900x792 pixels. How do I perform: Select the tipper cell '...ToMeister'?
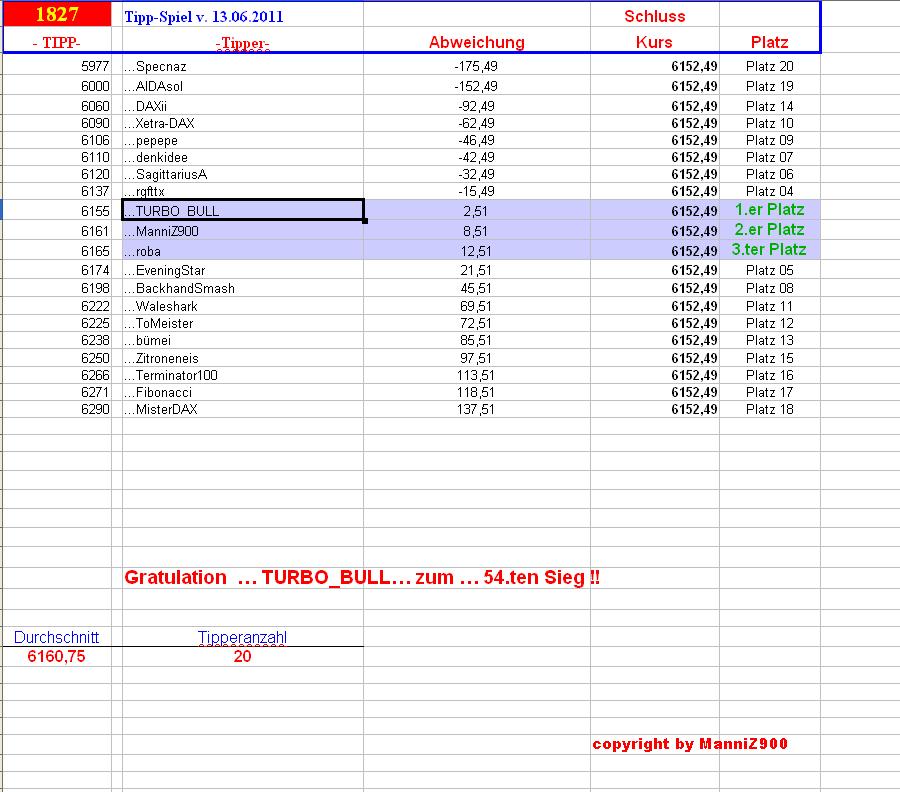pyautogui.click(x=243, y=323)
